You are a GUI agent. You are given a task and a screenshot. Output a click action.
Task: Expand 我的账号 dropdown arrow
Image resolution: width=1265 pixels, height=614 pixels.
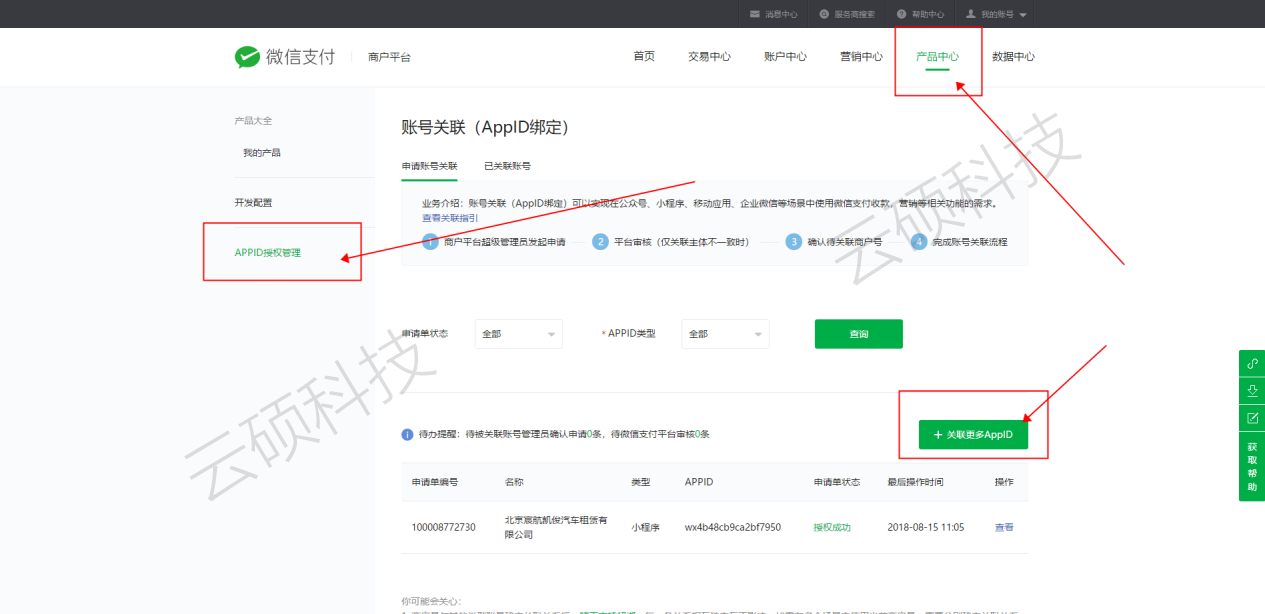click(1023, 15)
